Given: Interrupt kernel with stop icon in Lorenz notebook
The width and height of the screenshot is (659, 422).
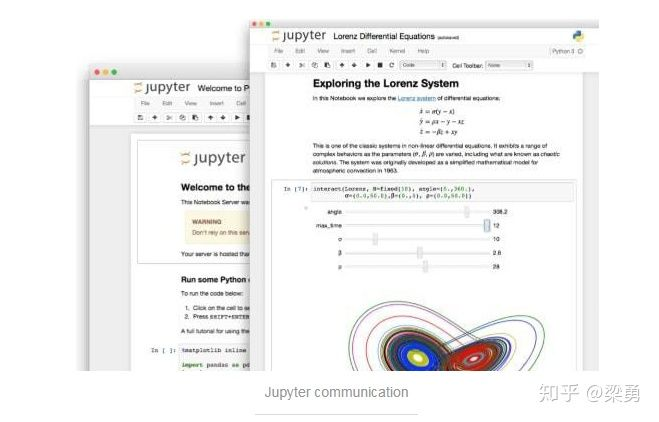Looking at the screenshot, I should [x=380, y=65].
